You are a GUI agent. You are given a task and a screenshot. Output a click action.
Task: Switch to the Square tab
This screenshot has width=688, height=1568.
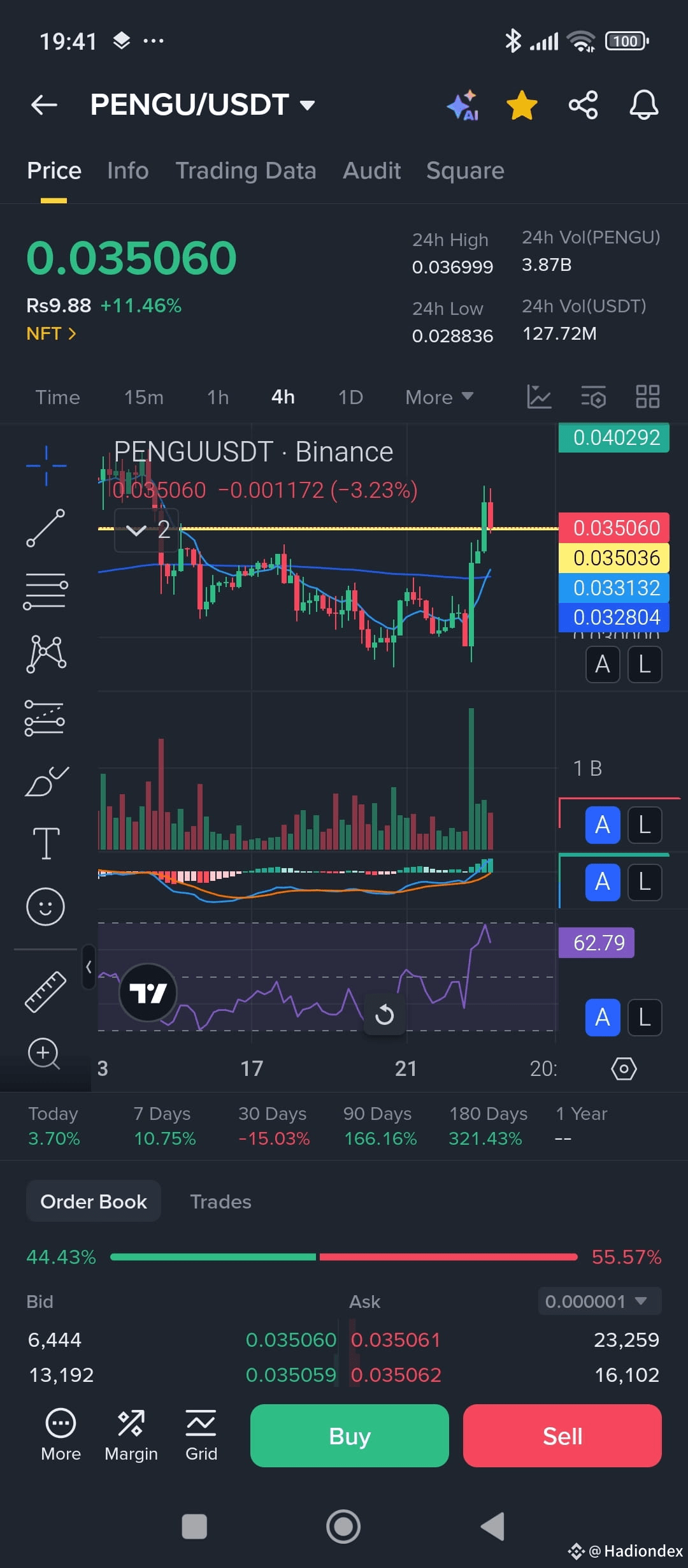pyautogui.click(x=465, y=171)
